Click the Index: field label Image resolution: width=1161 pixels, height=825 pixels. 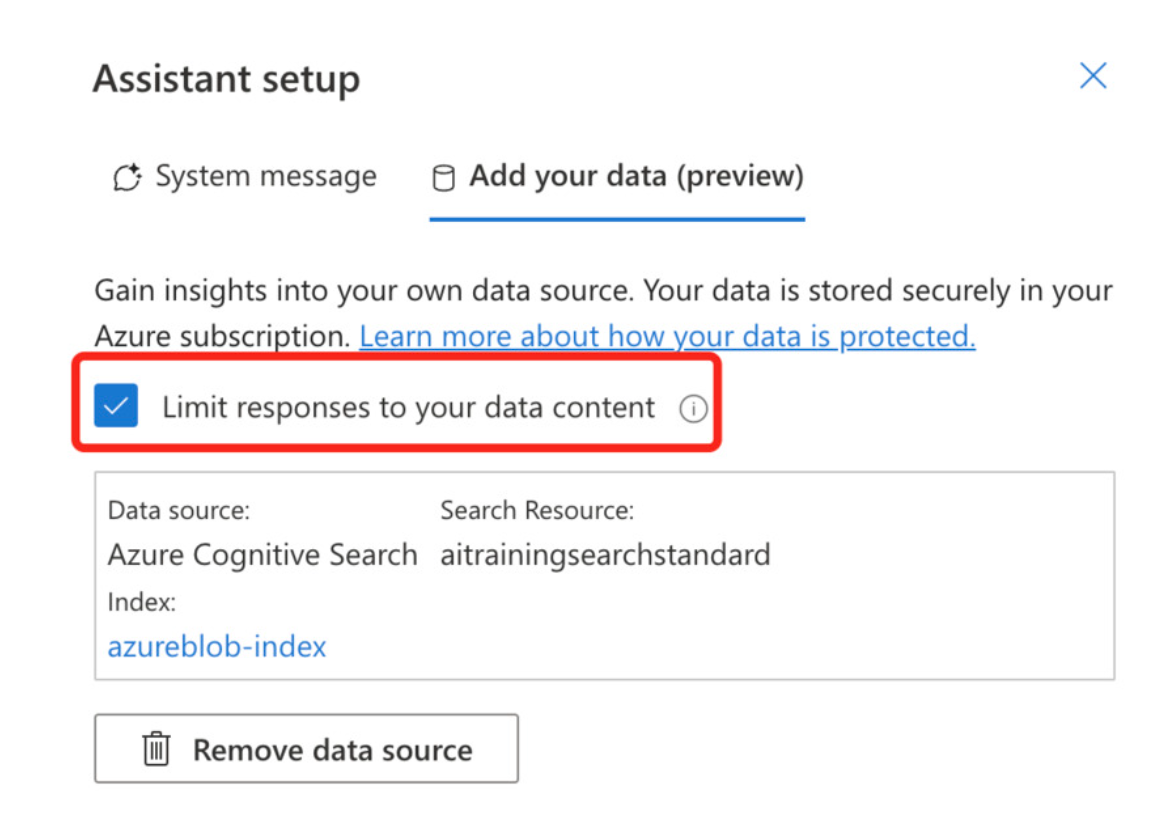coord(142,602)
